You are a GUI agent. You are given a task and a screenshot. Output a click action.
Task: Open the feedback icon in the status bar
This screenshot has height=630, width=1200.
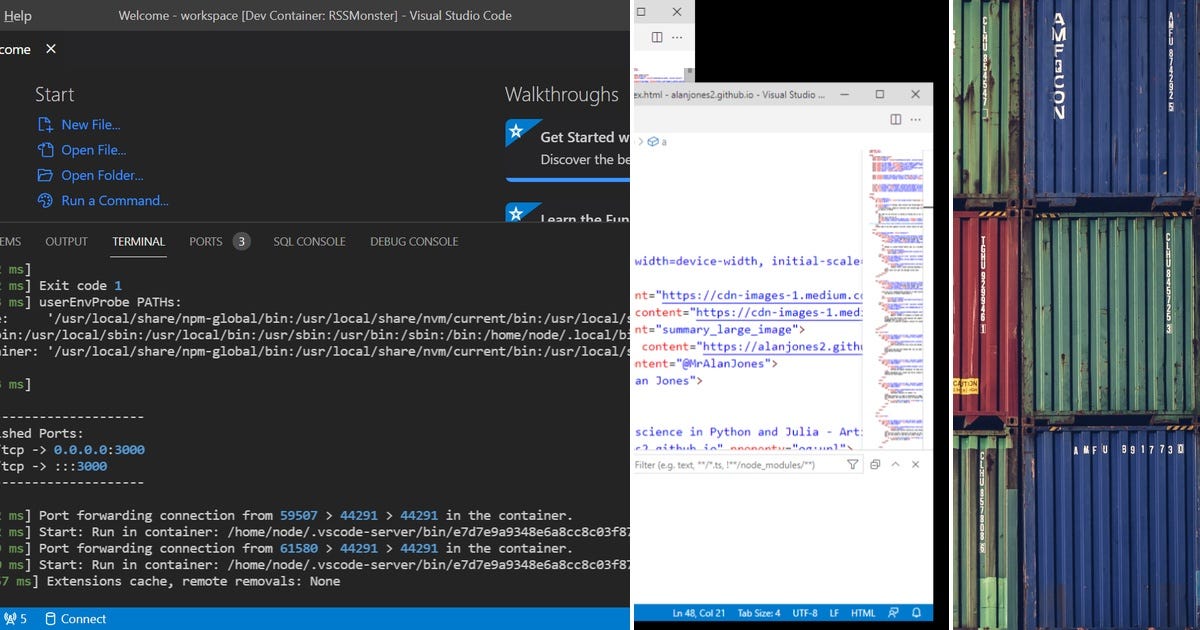coord(895,612)
